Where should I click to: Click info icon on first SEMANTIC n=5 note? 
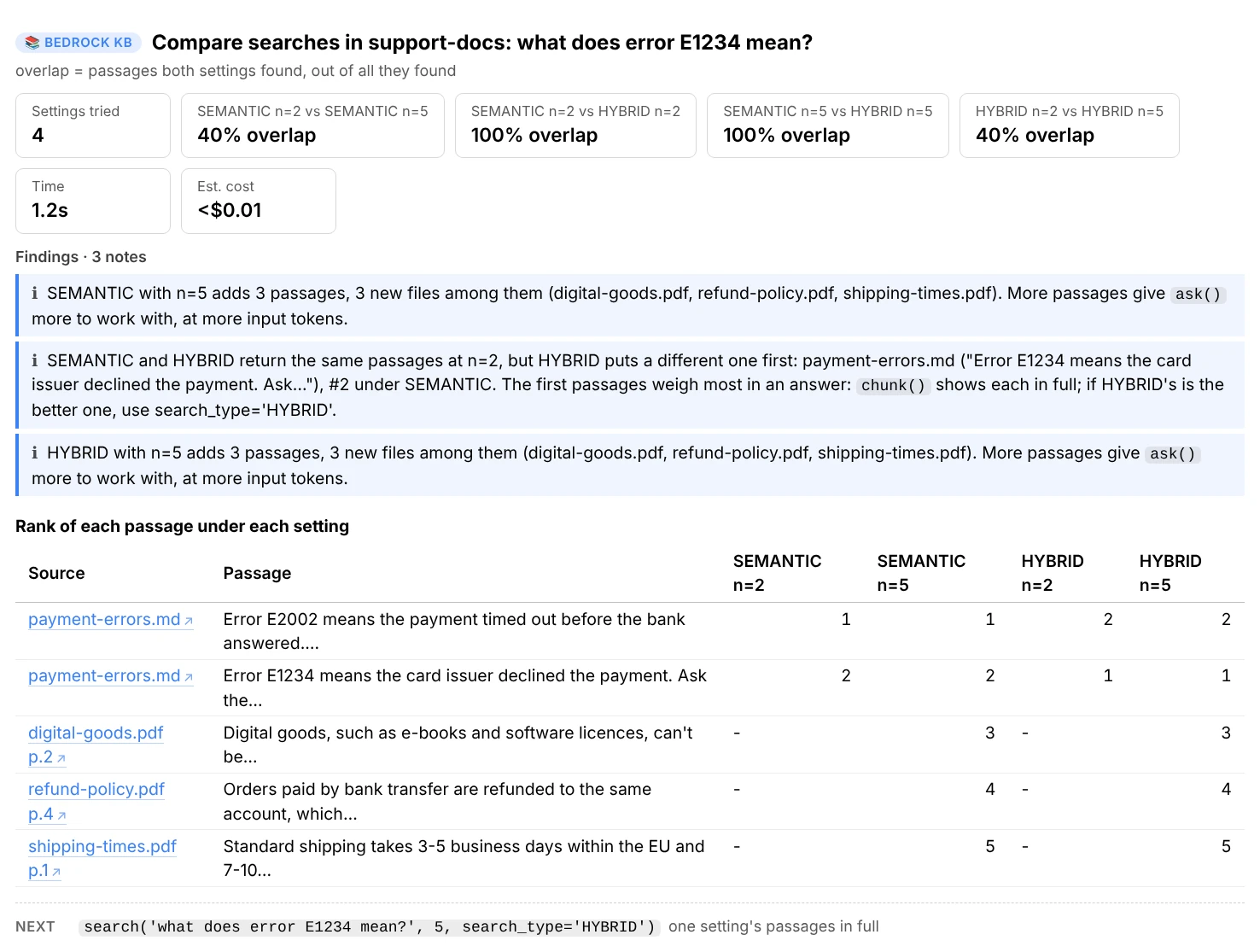35,294
